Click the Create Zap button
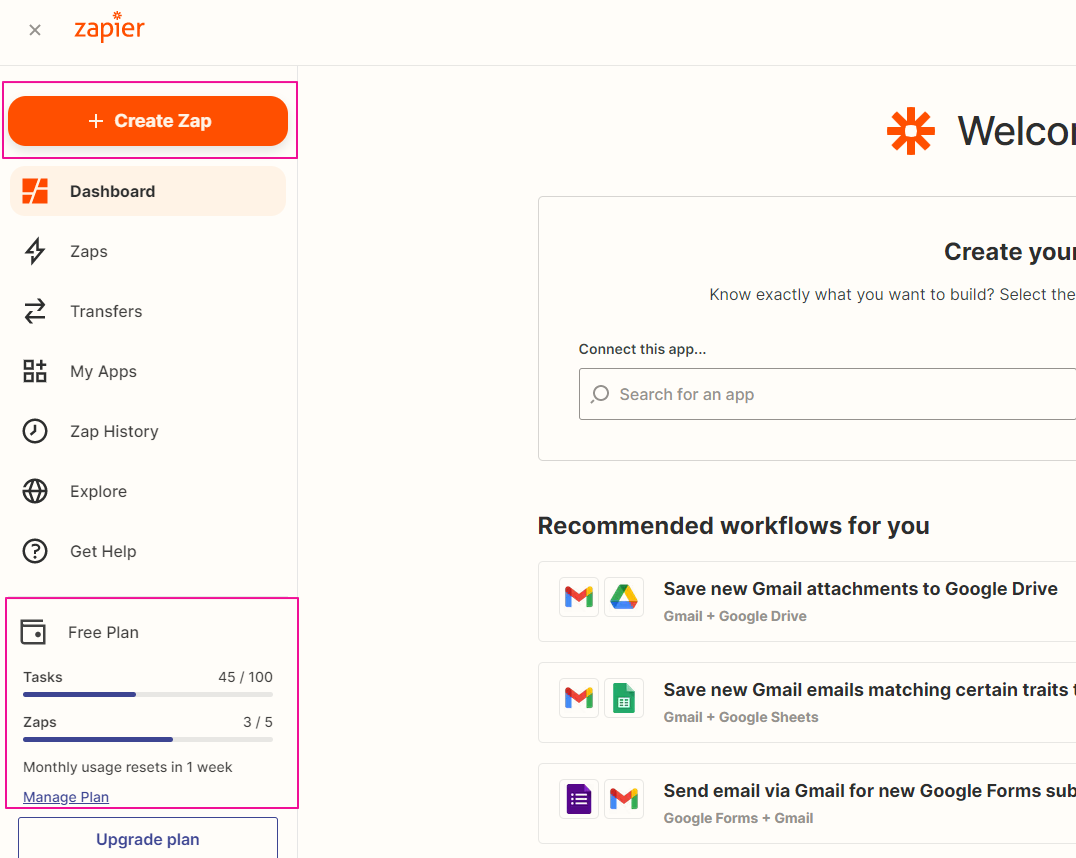Image resolution: width=1076 pixels, height=858 pixels. pos(148,121)
